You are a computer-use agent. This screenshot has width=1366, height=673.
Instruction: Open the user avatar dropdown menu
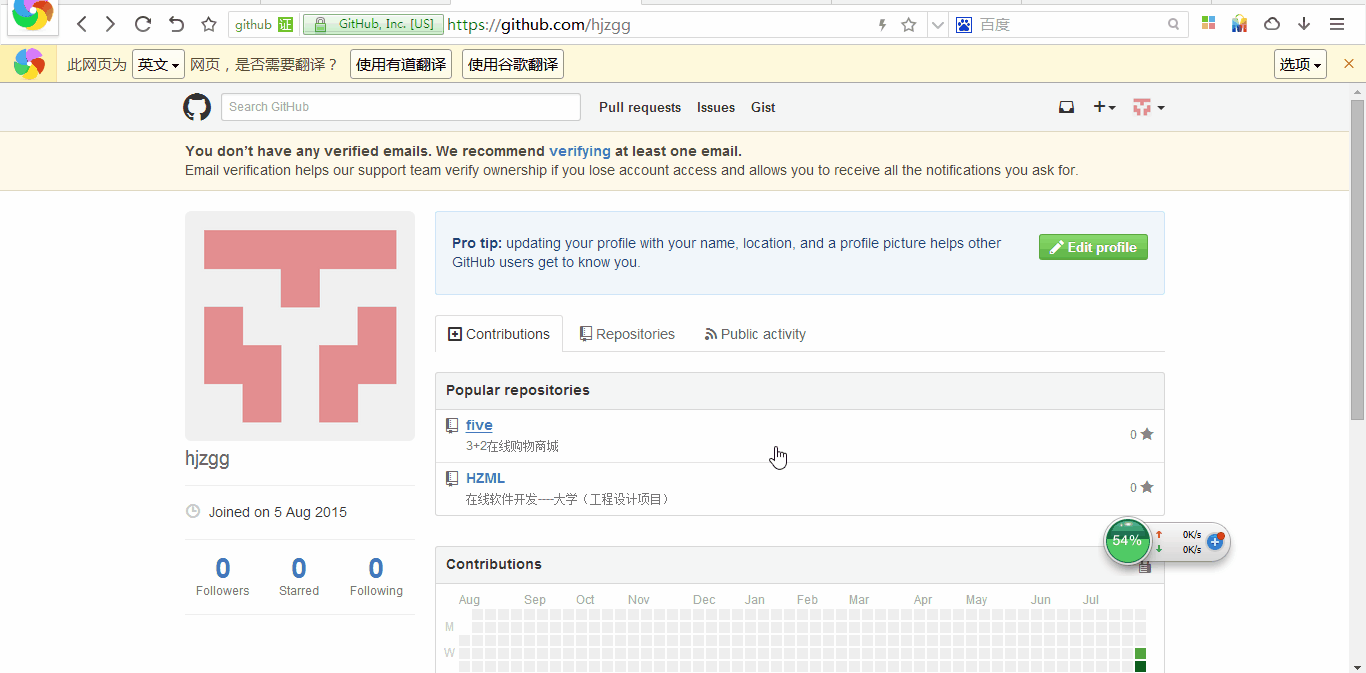[x=1148, y=107]
